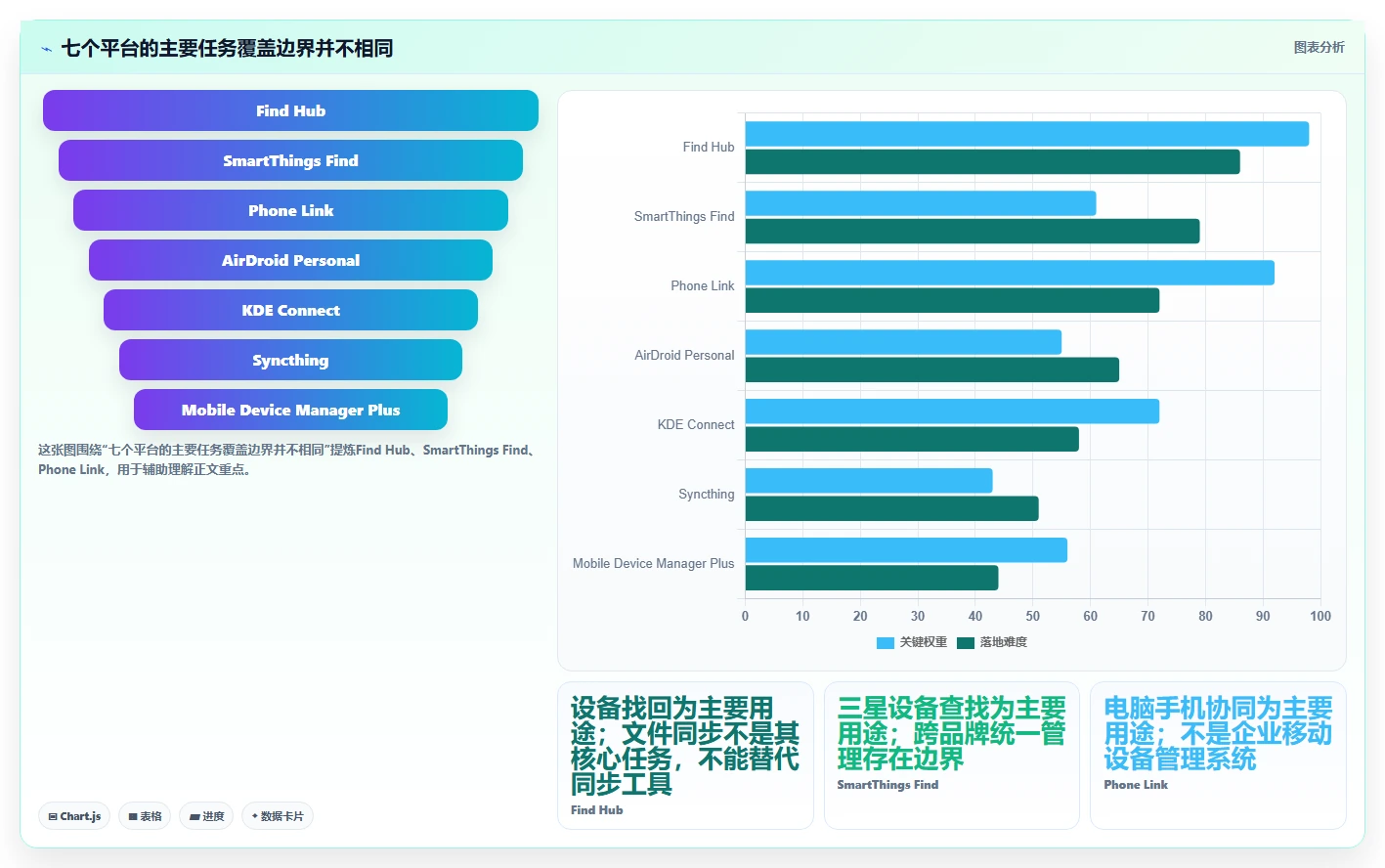
Task: Toggle the 落地难度 legend swatch
Action: click(966, 642)
